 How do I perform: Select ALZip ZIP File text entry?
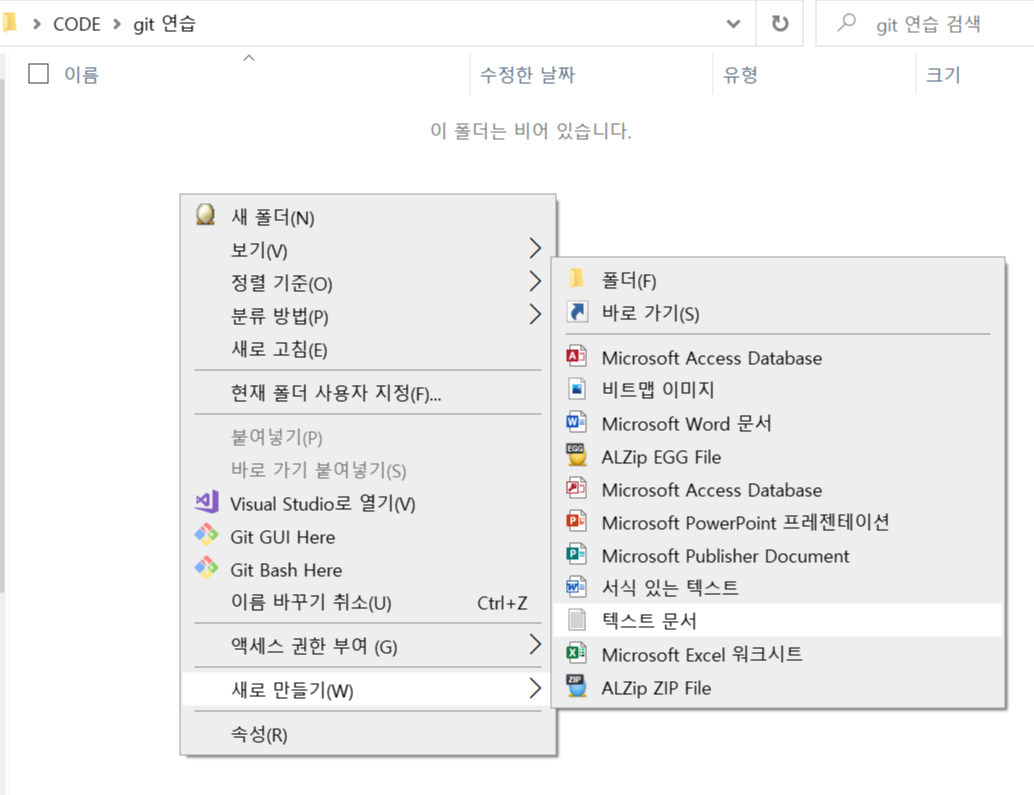tap(656, 688)
